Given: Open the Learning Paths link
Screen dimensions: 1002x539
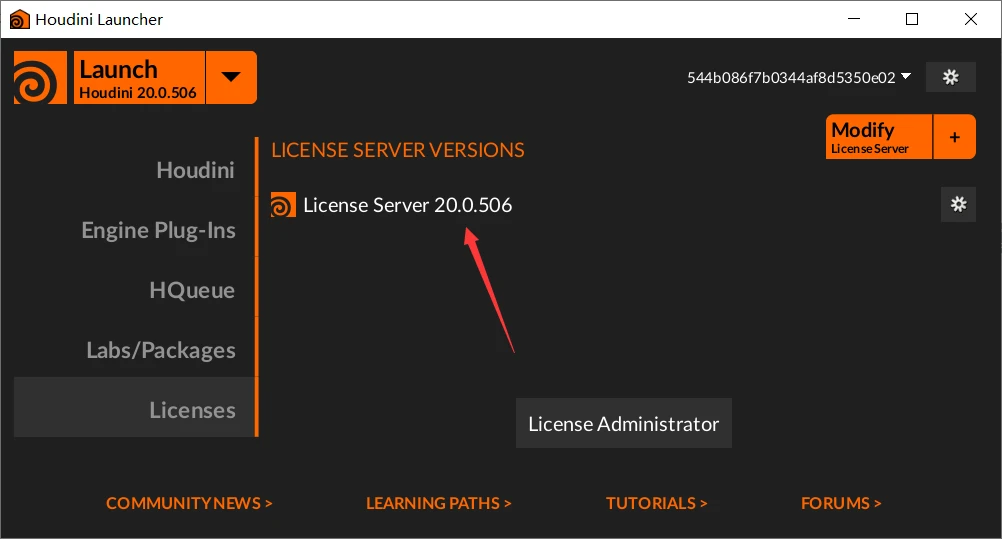Looking at the screenshot, I should point(438,503).
